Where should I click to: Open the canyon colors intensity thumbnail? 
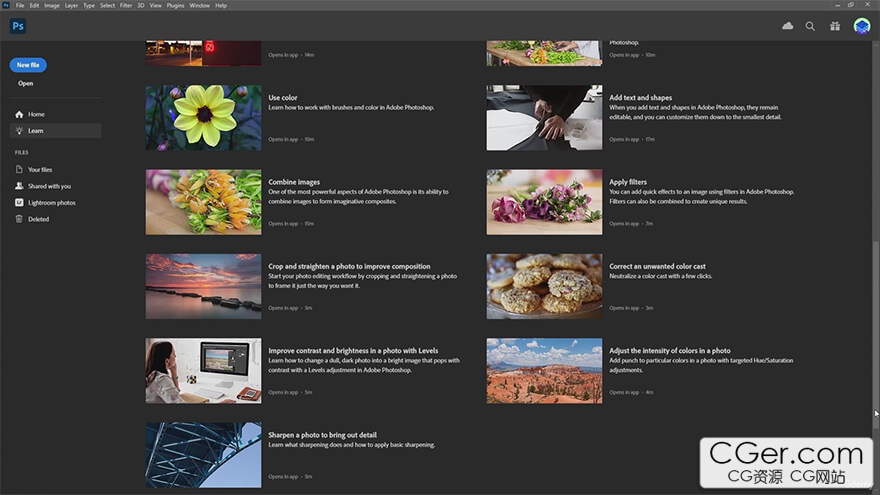pos(544,370)
